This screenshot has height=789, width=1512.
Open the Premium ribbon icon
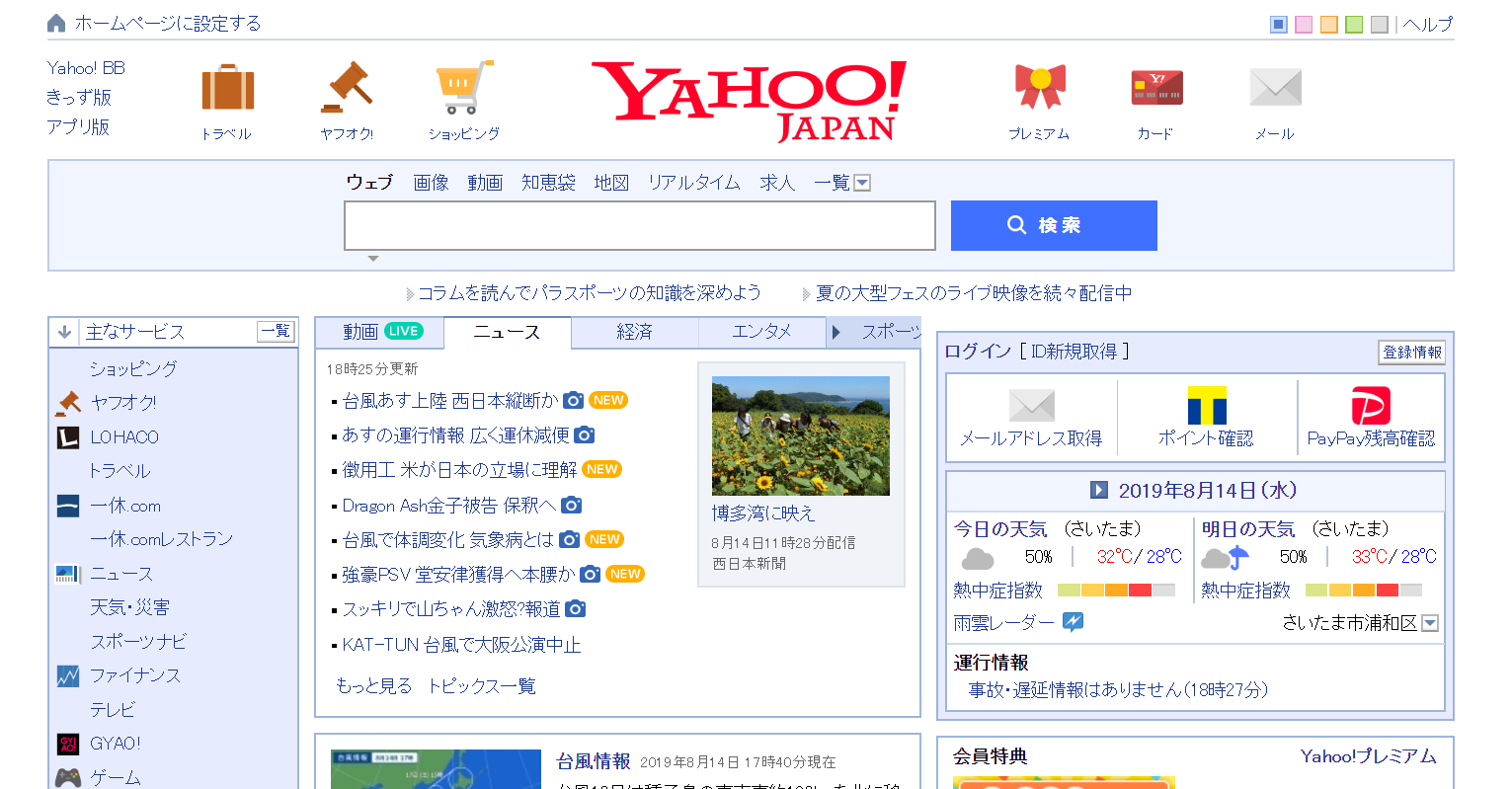pyautogui.click(x=1040, y=87)
